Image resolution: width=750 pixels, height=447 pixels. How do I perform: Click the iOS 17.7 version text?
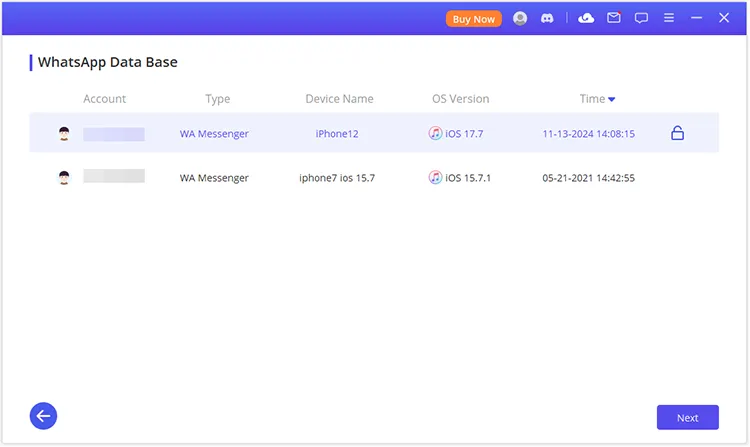464,134
